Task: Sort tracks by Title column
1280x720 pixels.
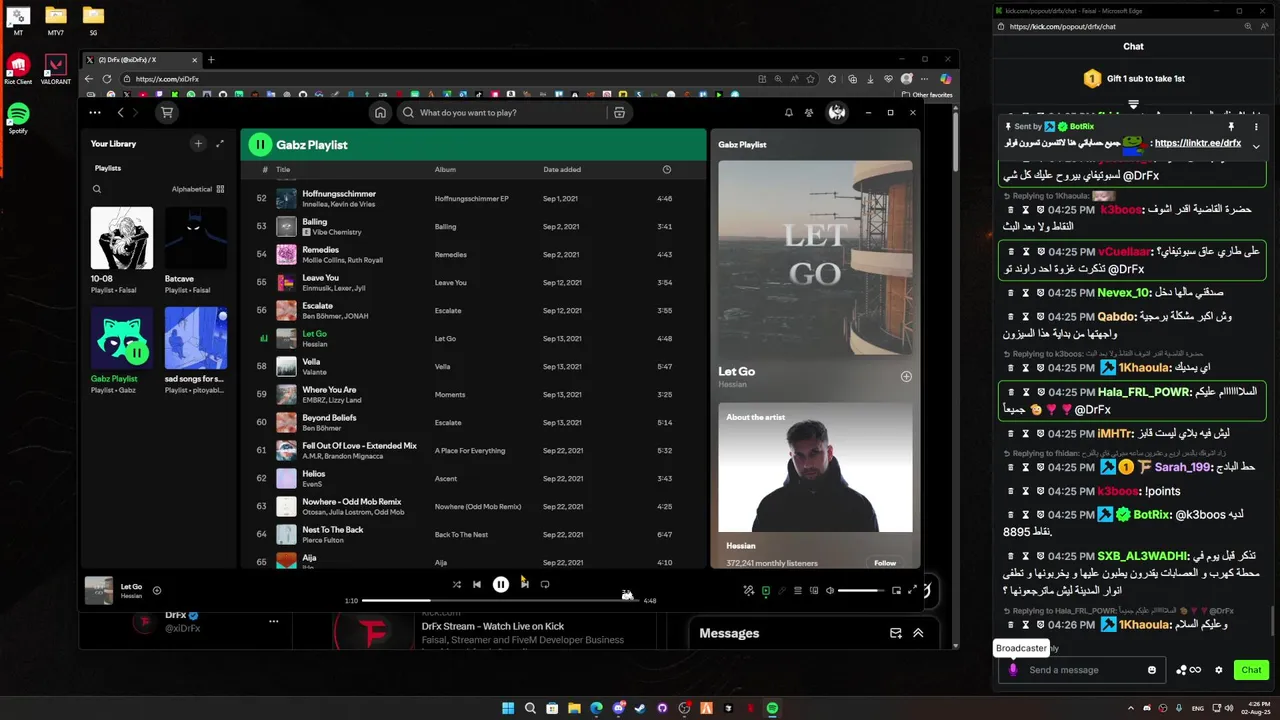Action: [x=283, y=170]
